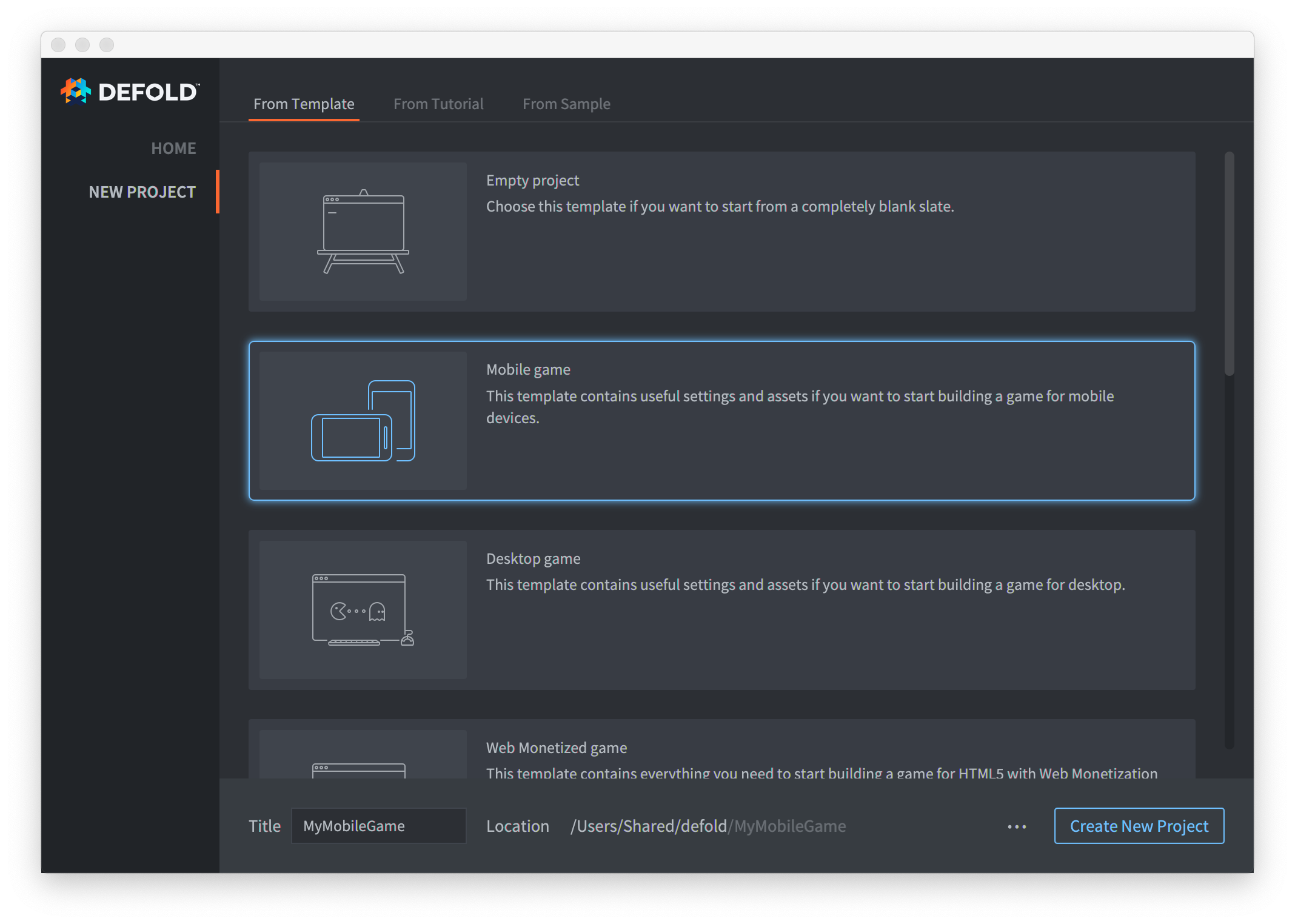The image size is (1295, 924).
Task: Click the From Template tab
Action: pyautogui.click(x=303, y=103)
